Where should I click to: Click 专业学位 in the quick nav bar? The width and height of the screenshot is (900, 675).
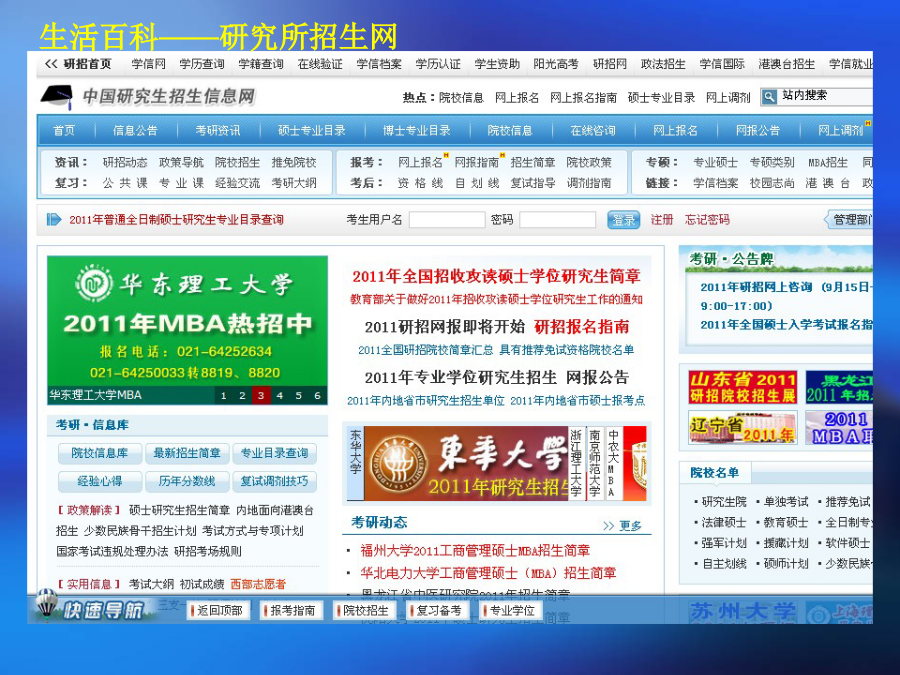[x=510, y=611]
